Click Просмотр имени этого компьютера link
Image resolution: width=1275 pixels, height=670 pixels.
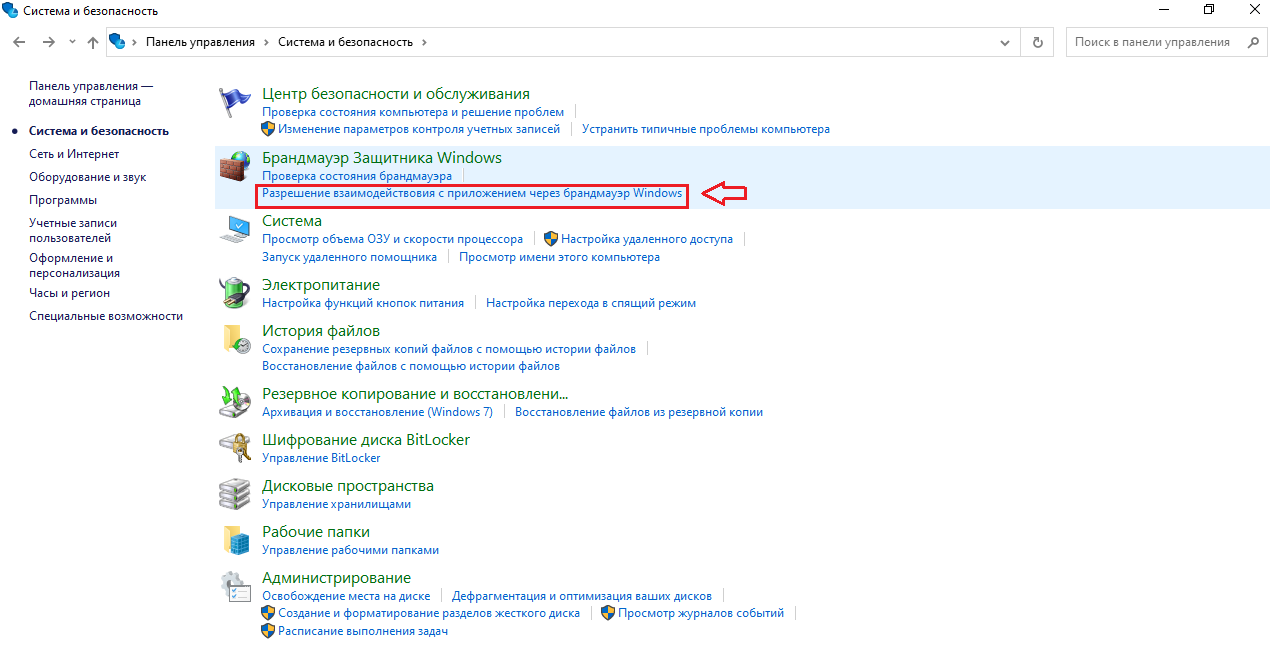pos(559,257)
